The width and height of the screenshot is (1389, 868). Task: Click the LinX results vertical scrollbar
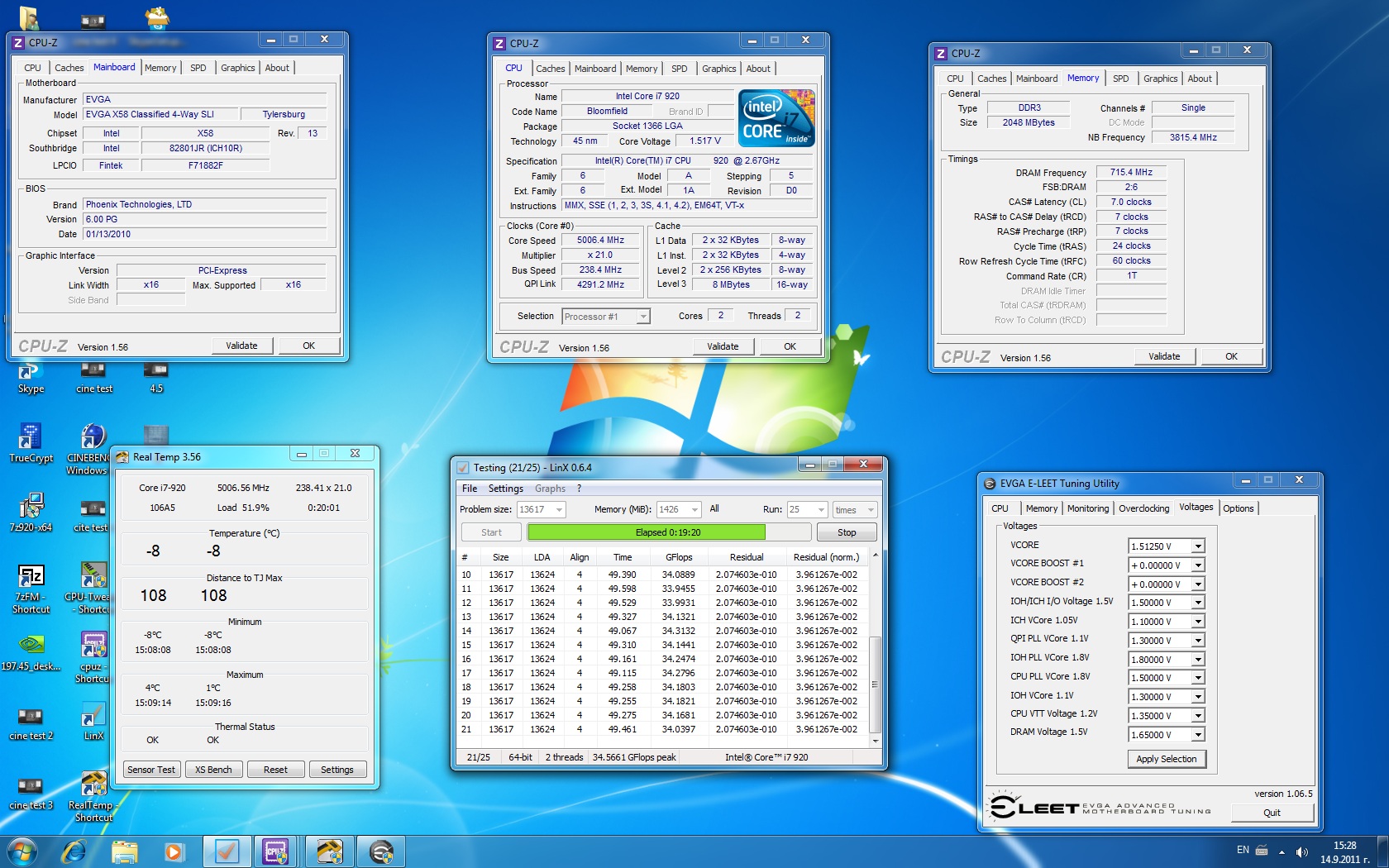tap(876, 648)
